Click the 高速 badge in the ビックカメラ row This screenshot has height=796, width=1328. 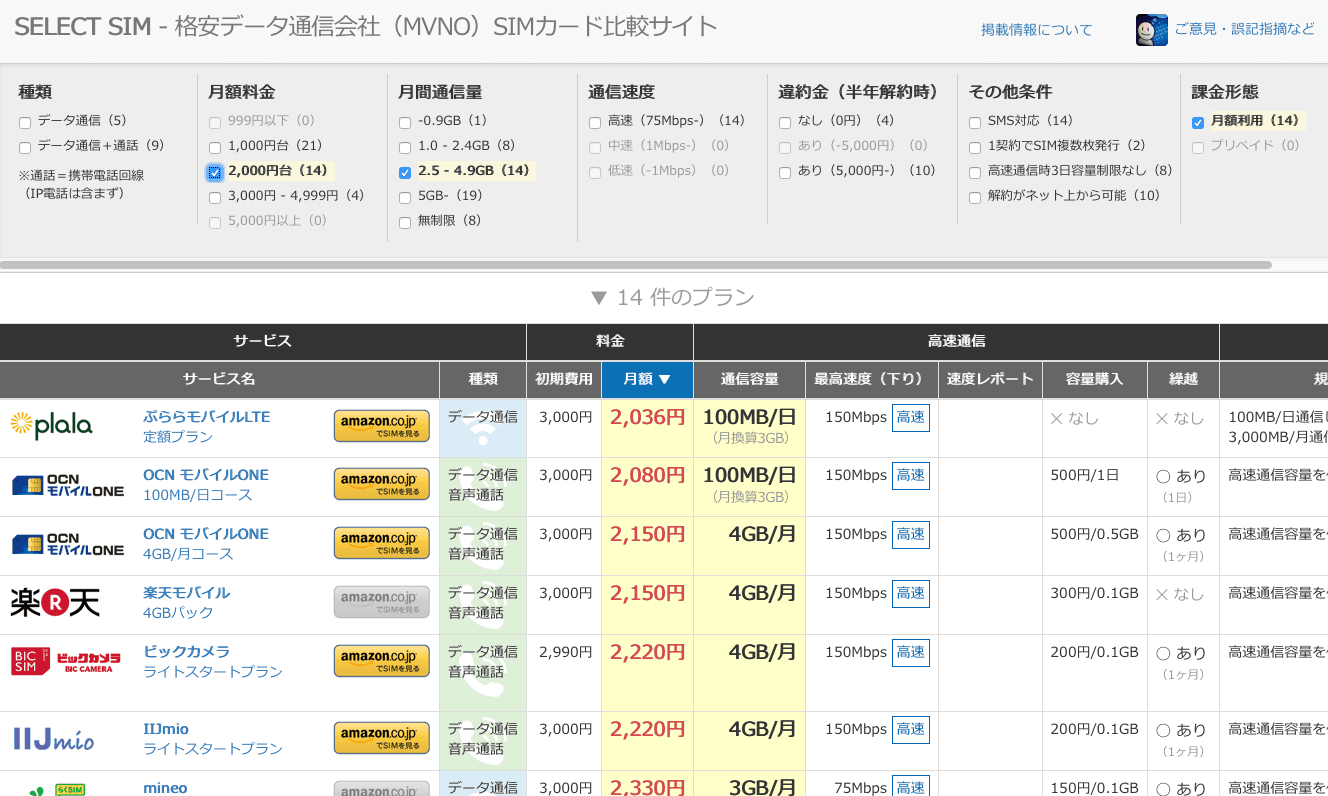(911, 652)
